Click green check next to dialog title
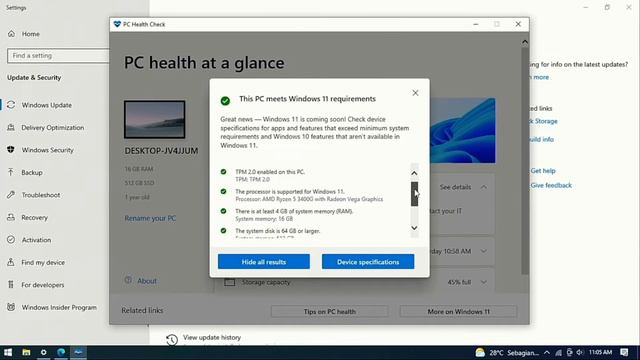640x360 pixels. point(225,100)
